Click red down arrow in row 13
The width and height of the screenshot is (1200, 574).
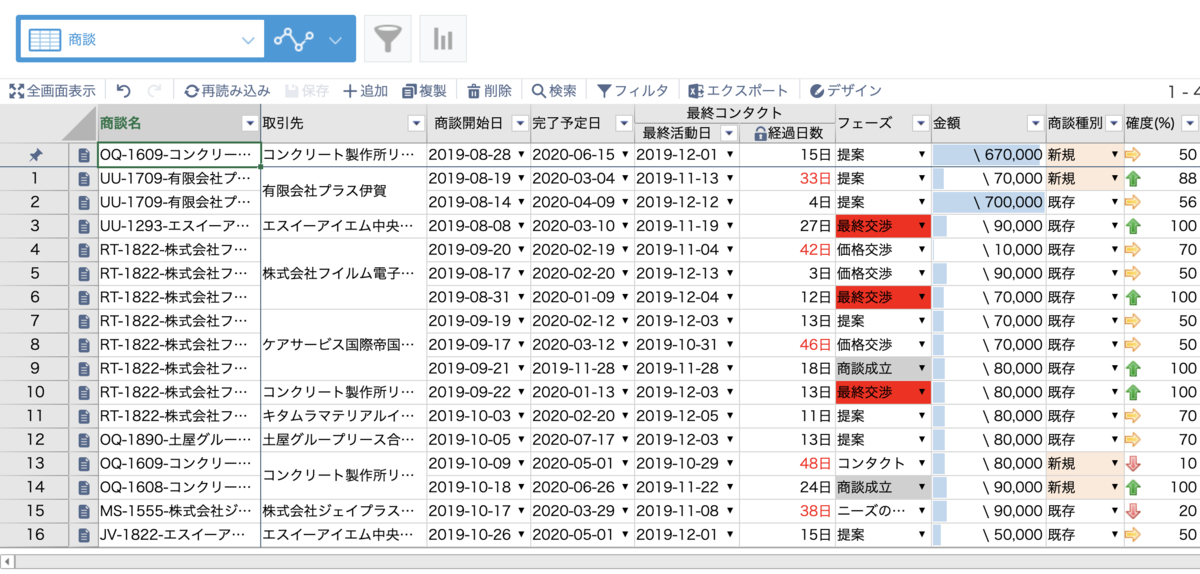[1133, 463]
